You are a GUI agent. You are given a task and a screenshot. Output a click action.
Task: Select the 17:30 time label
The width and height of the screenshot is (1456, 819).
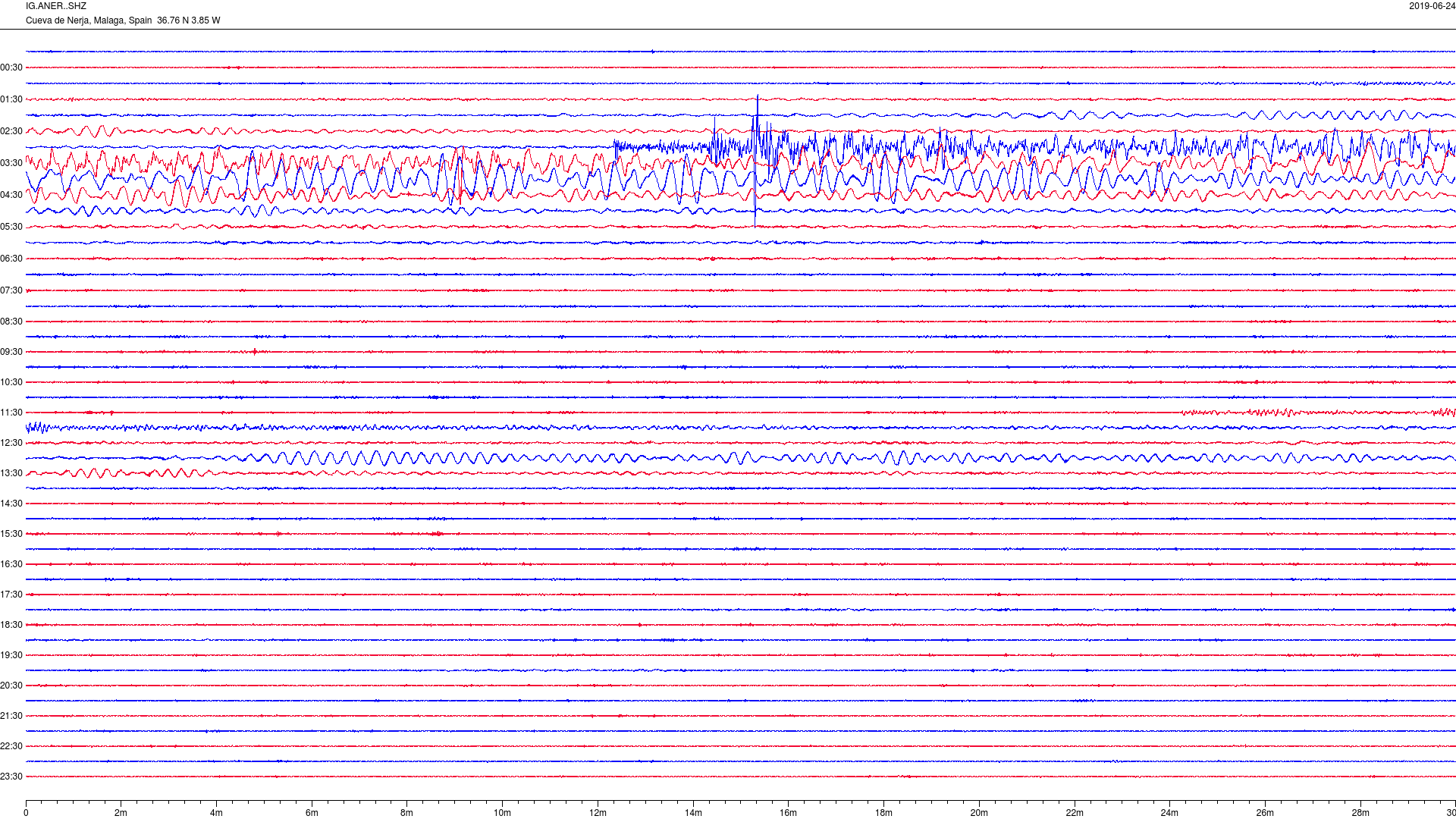(11, 595)
